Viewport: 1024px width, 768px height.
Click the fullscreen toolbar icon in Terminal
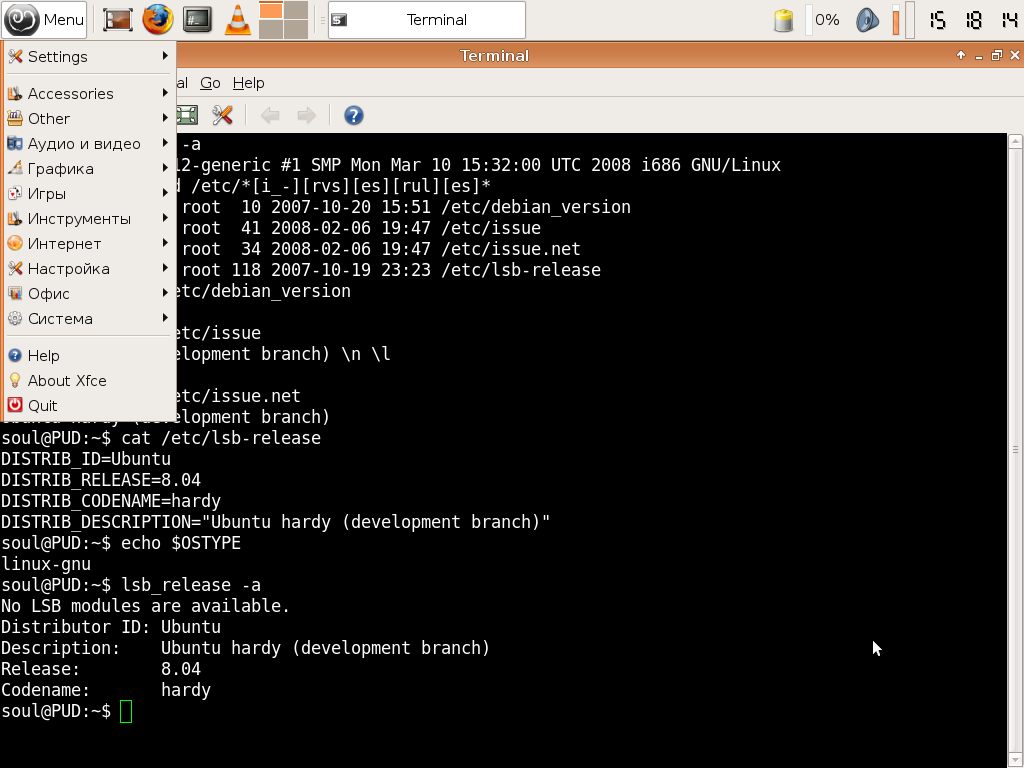point(187,116)
